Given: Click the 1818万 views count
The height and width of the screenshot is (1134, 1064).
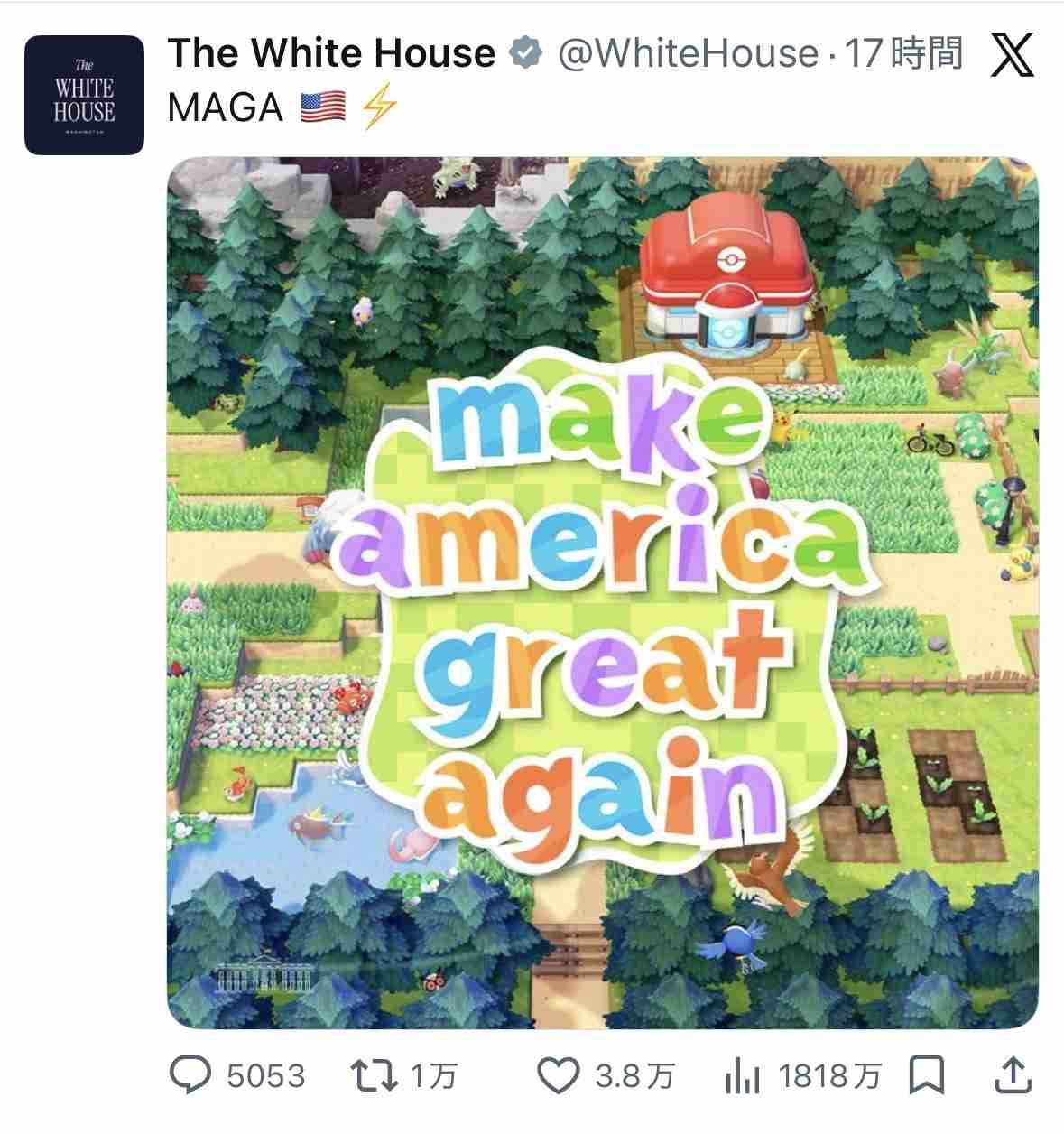Looking at the screenshot, I should coord(829,1076).
